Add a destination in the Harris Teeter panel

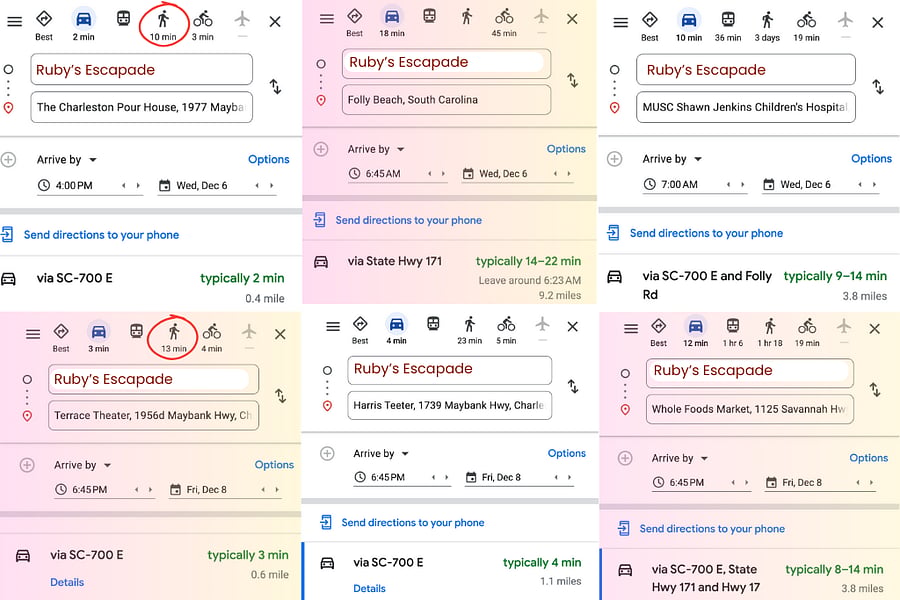[x=327, y=454]
